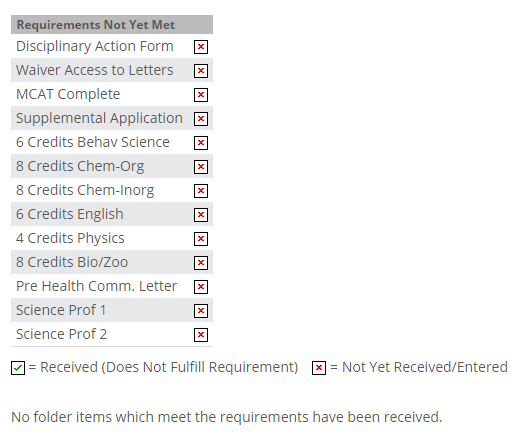Click the red X beside Science Prof 2
Image resolution: width=524 pixels, height=434 pixels.
pos(201,335)
